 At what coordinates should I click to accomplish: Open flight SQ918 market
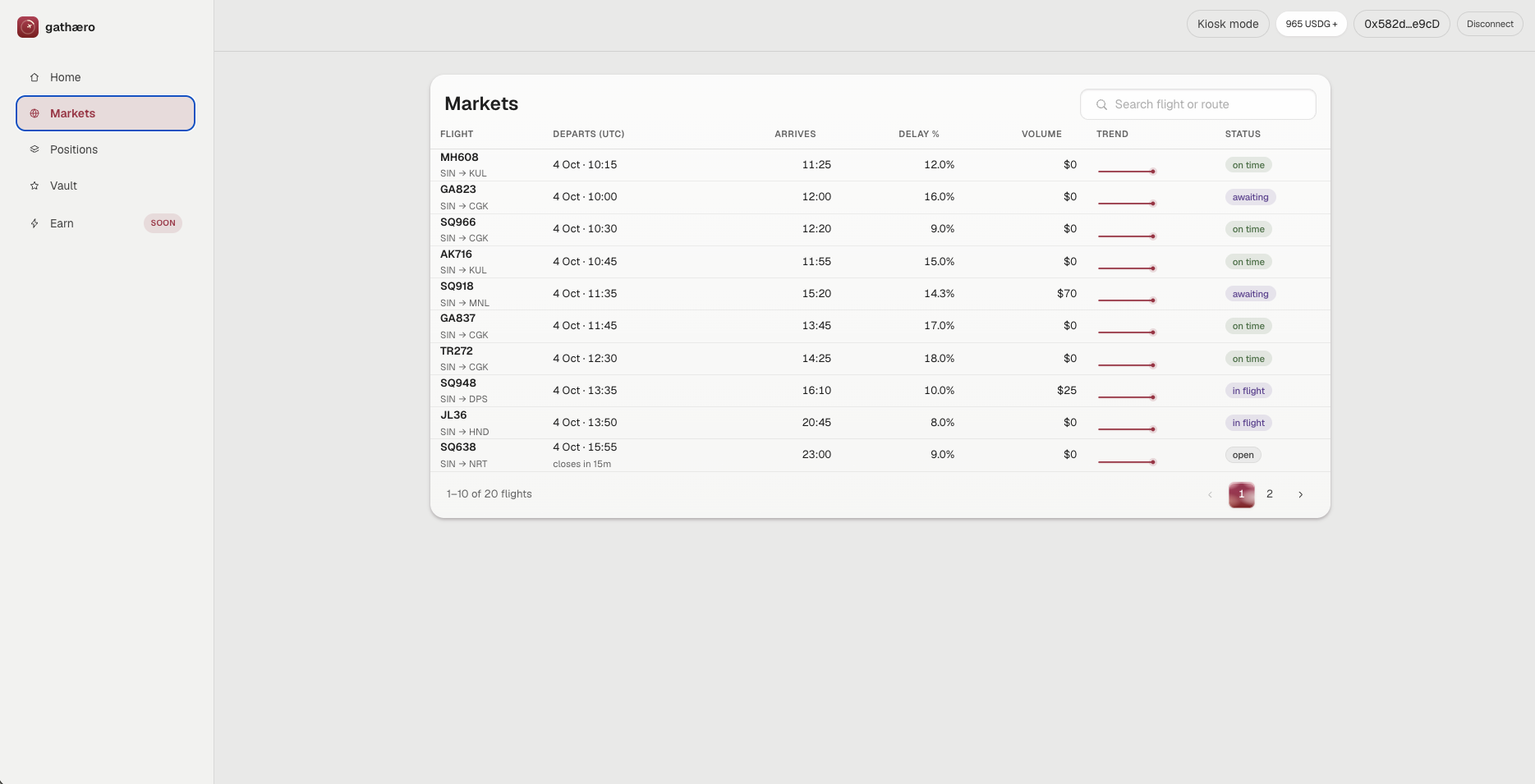[x=880, y=294]
